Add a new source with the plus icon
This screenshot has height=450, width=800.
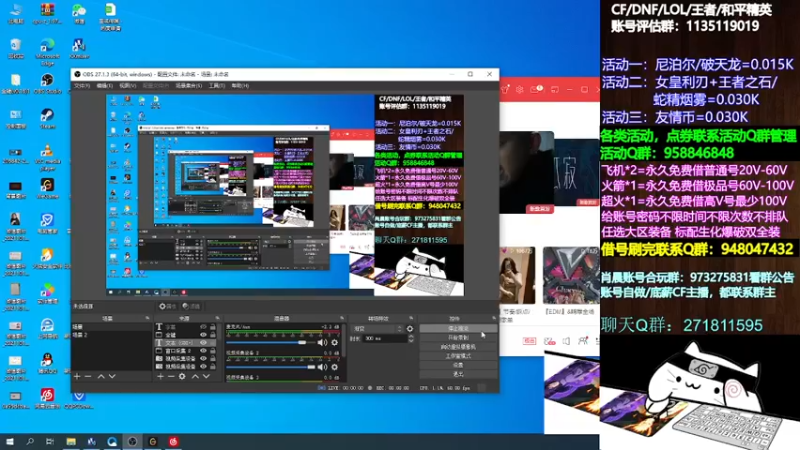pos(160,377)
